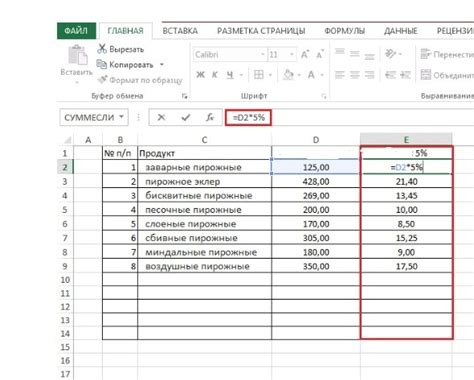Click the formula bar containing =D2*5%

coord(349,118)
